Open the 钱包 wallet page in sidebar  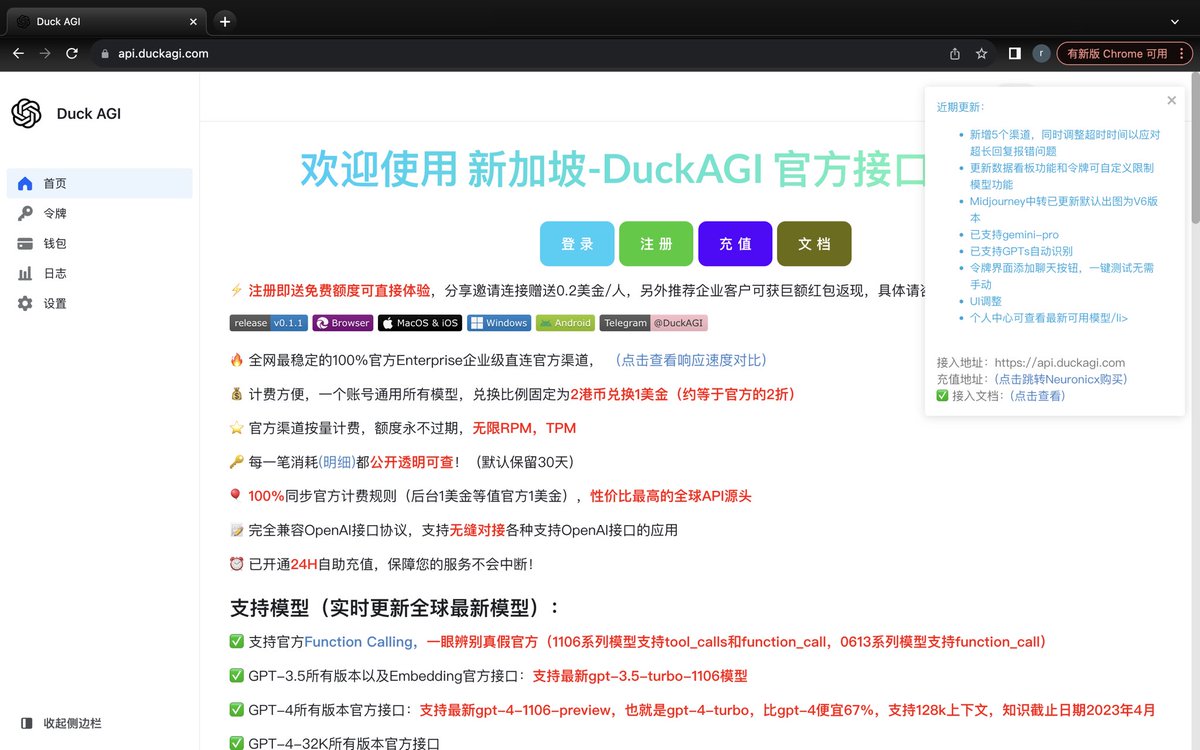pyautogui.click(x=99, y=243)
